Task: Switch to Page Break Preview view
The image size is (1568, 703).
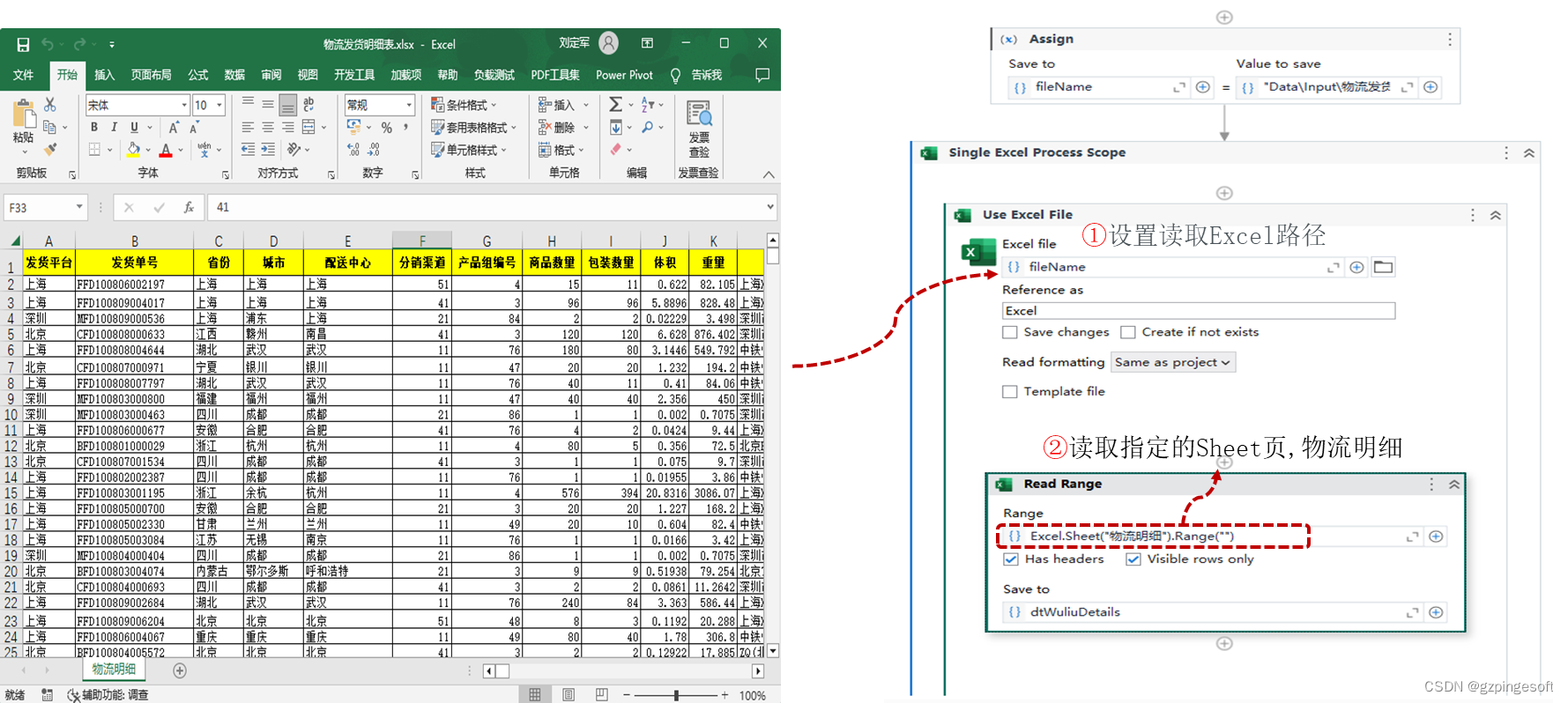Action: point(601,695)
